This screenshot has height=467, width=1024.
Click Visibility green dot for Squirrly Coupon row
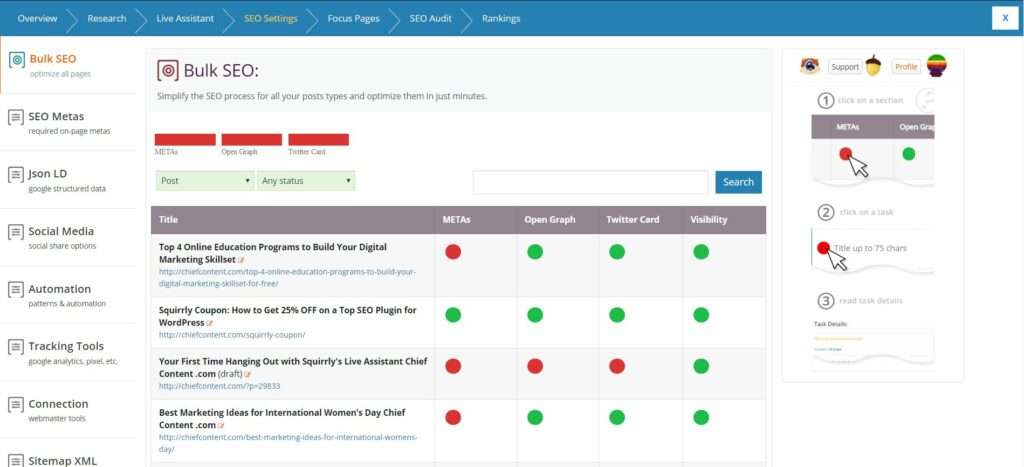click(x=701, y=315)
